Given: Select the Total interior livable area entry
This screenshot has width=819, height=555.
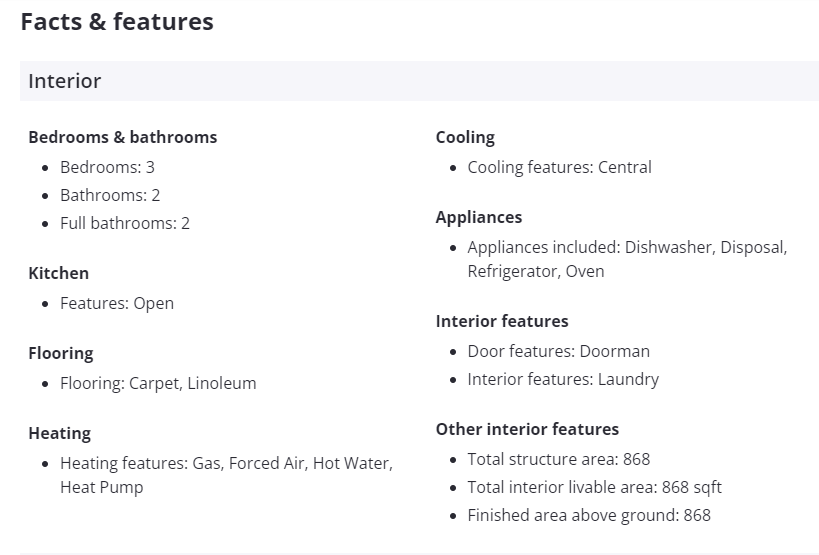Looking at the screenshot, I should click(594, 487).
